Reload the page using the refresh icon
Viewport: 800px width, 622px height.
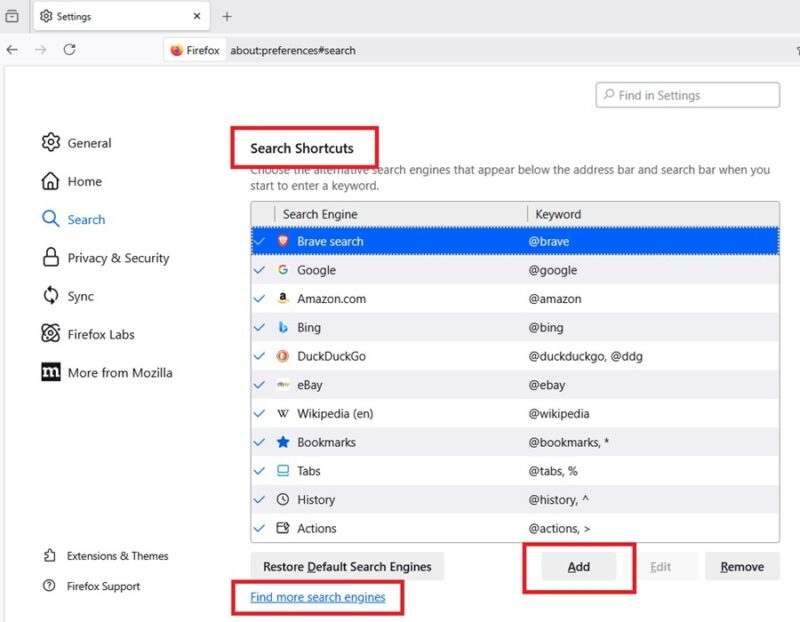(x=67, y=50)
